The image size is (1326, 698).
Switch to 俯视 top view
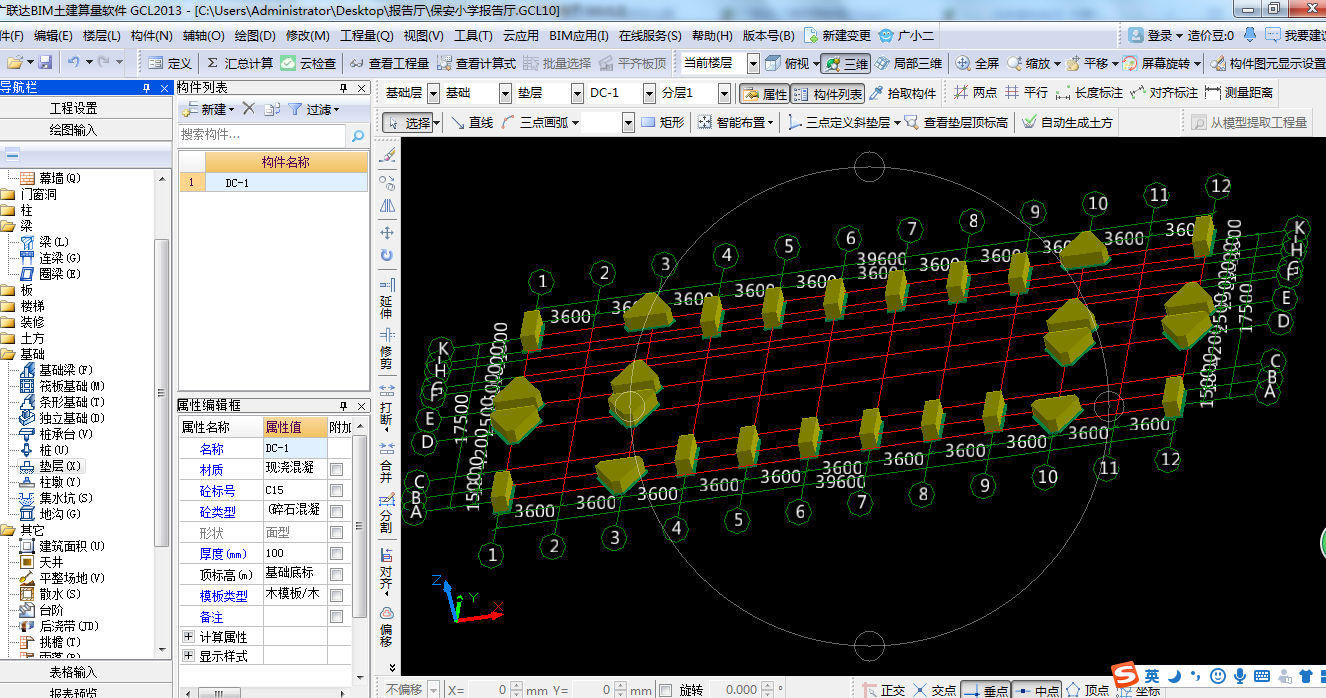787,63
